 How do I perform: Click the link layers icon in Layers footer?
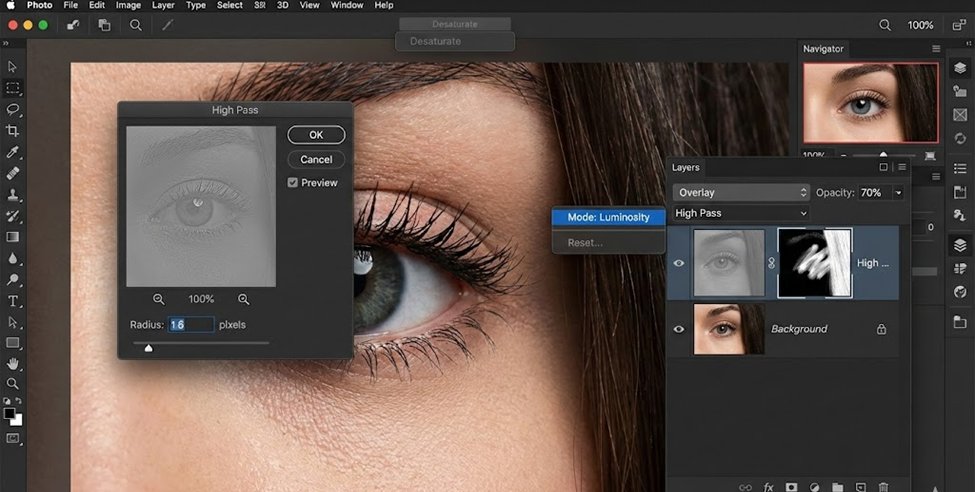(745, 487)
